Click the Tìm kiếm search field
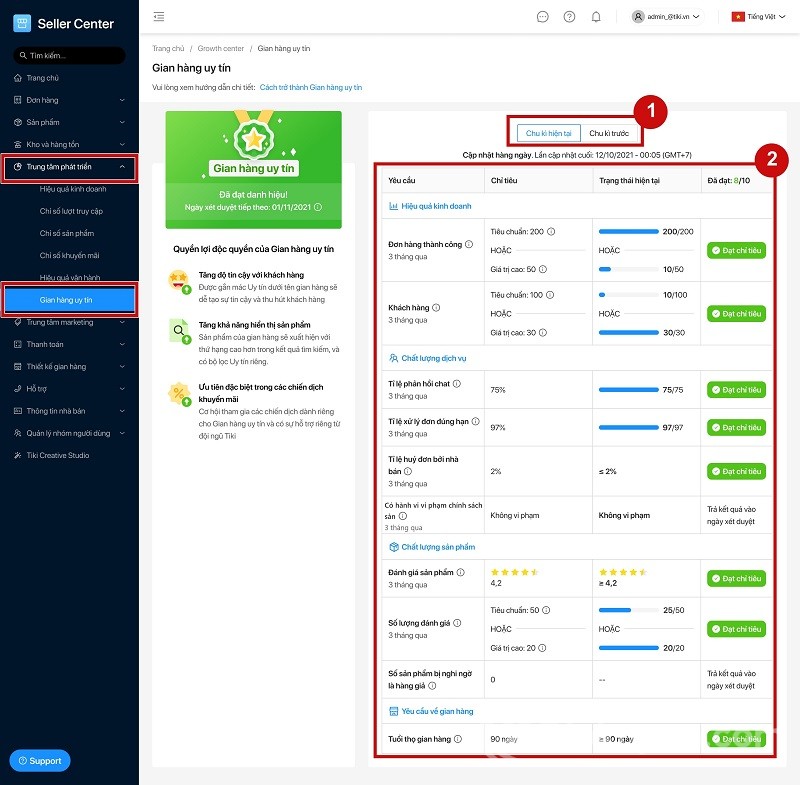The image size is (800, 785). pos(69,56)
